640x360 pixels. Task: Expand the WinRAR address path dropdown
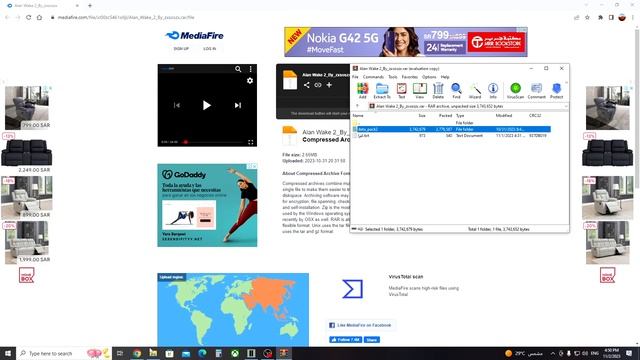[x=566, y=106]
